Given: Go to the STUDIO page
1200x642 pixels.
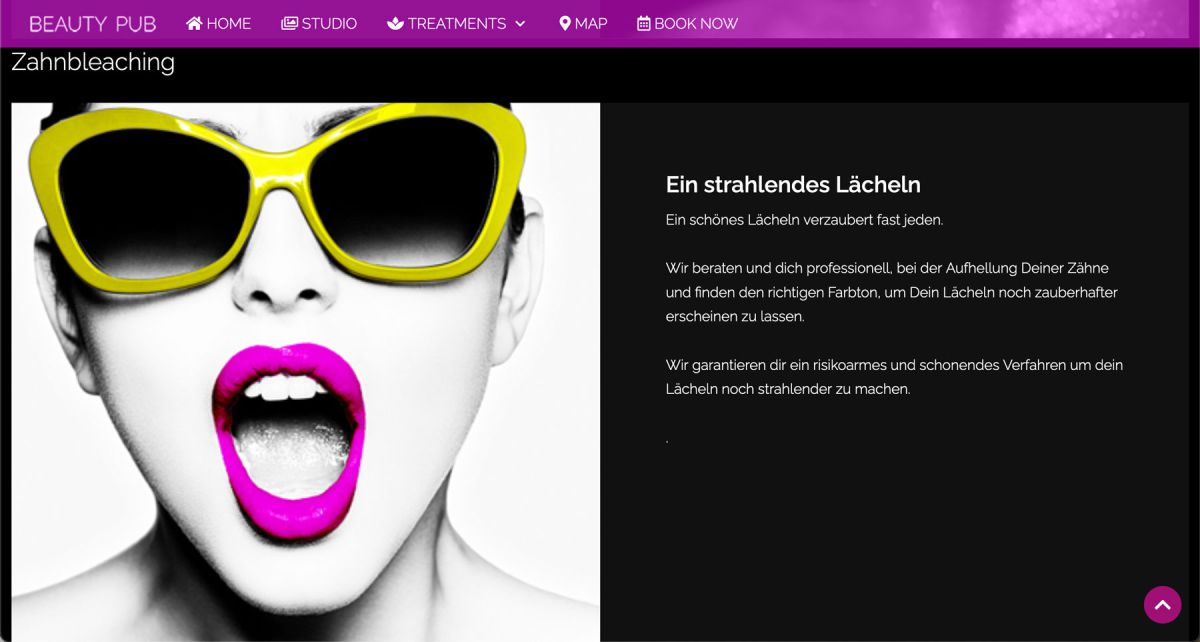Looking at the screenshot, I should pyautogui.click(x=319, y=23).
